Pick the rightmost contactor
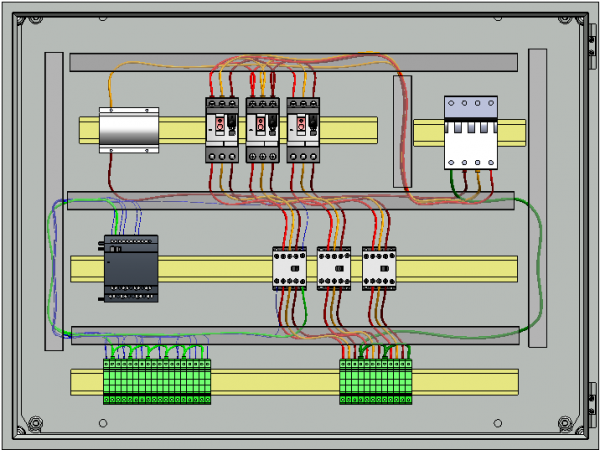This screenshot has height=450, width=600. coord(379,268)
